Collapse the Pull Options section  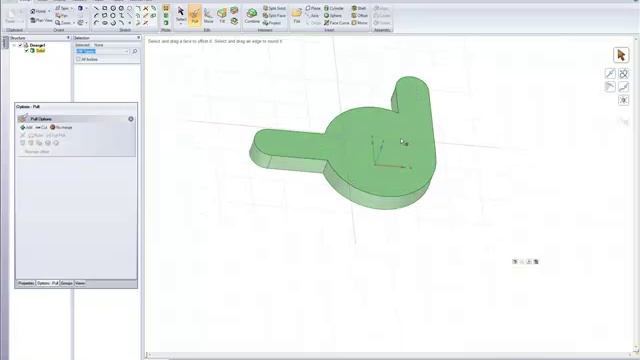131,119
